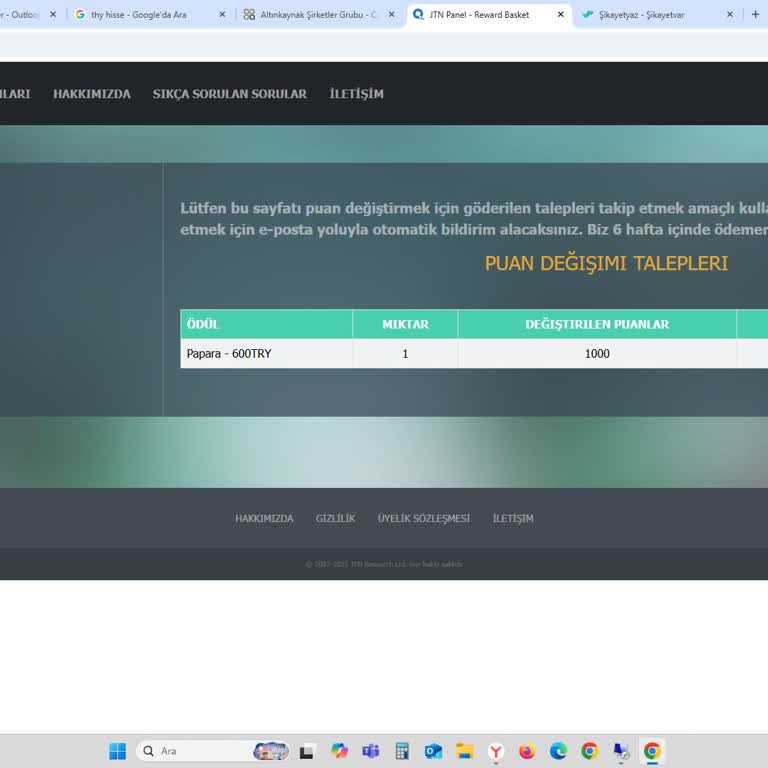Open Microsoft Edge from the taskbar
The image size is (768, 768).
pyautogui.click(x=558, y=751)
